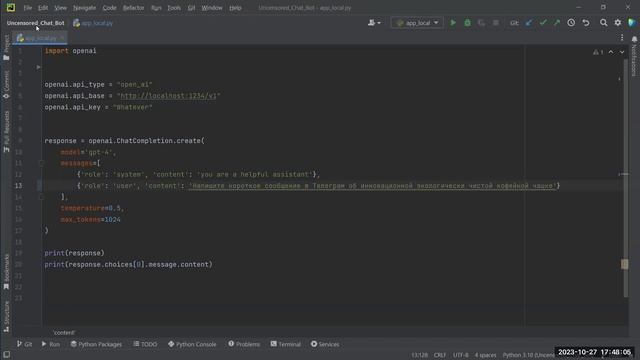Click Uncensored_Chat_Bot breadcrumb in navigation bar
The height and width of the screenshot is (360, 640).
(x=36, y=23)
